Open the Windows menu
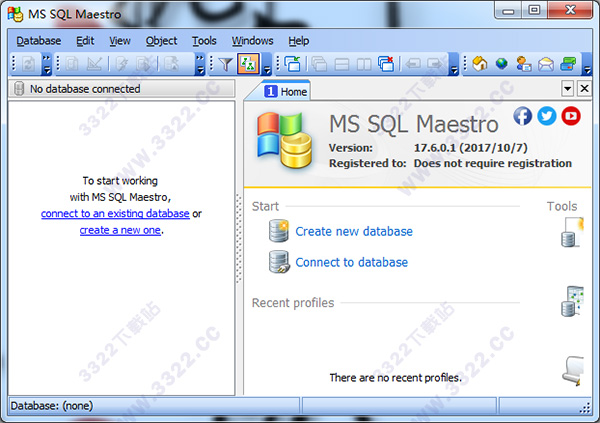This screenshot has height=423, width=600. 252,41
